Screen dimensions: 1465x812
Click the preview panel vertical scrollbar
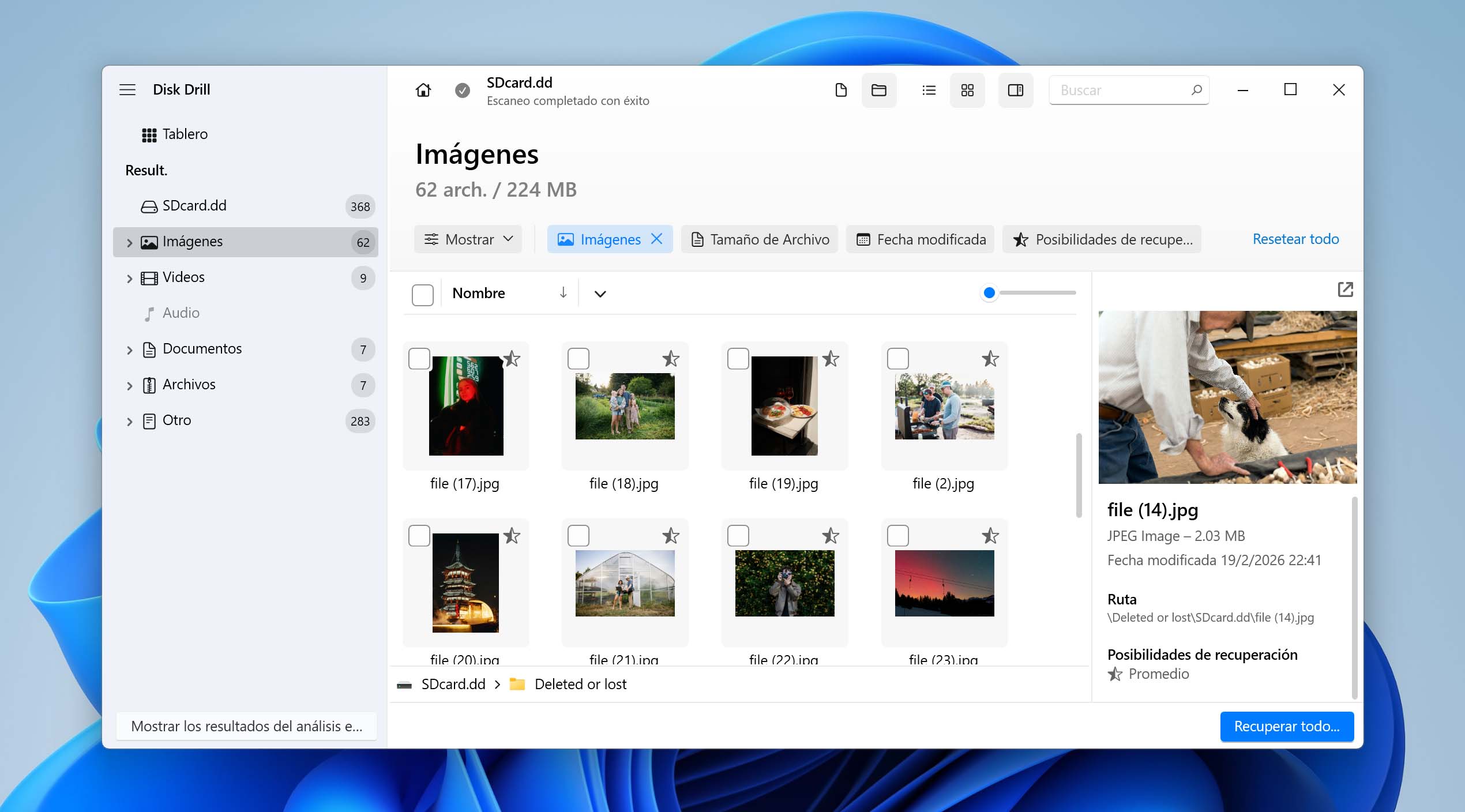tap(1355, 597)
